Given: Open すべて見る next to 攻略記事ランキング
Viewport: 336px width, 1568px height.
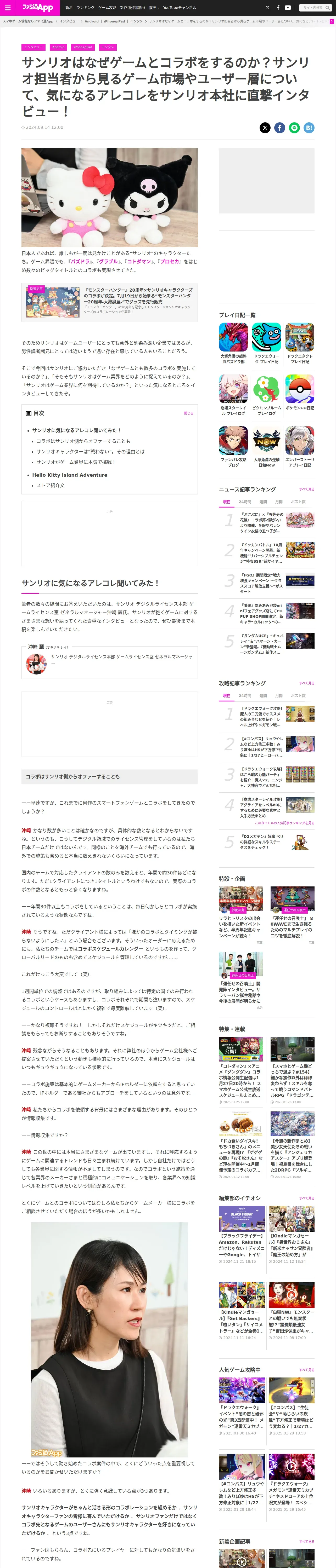Looking at the screenshot, I should 307,683.
